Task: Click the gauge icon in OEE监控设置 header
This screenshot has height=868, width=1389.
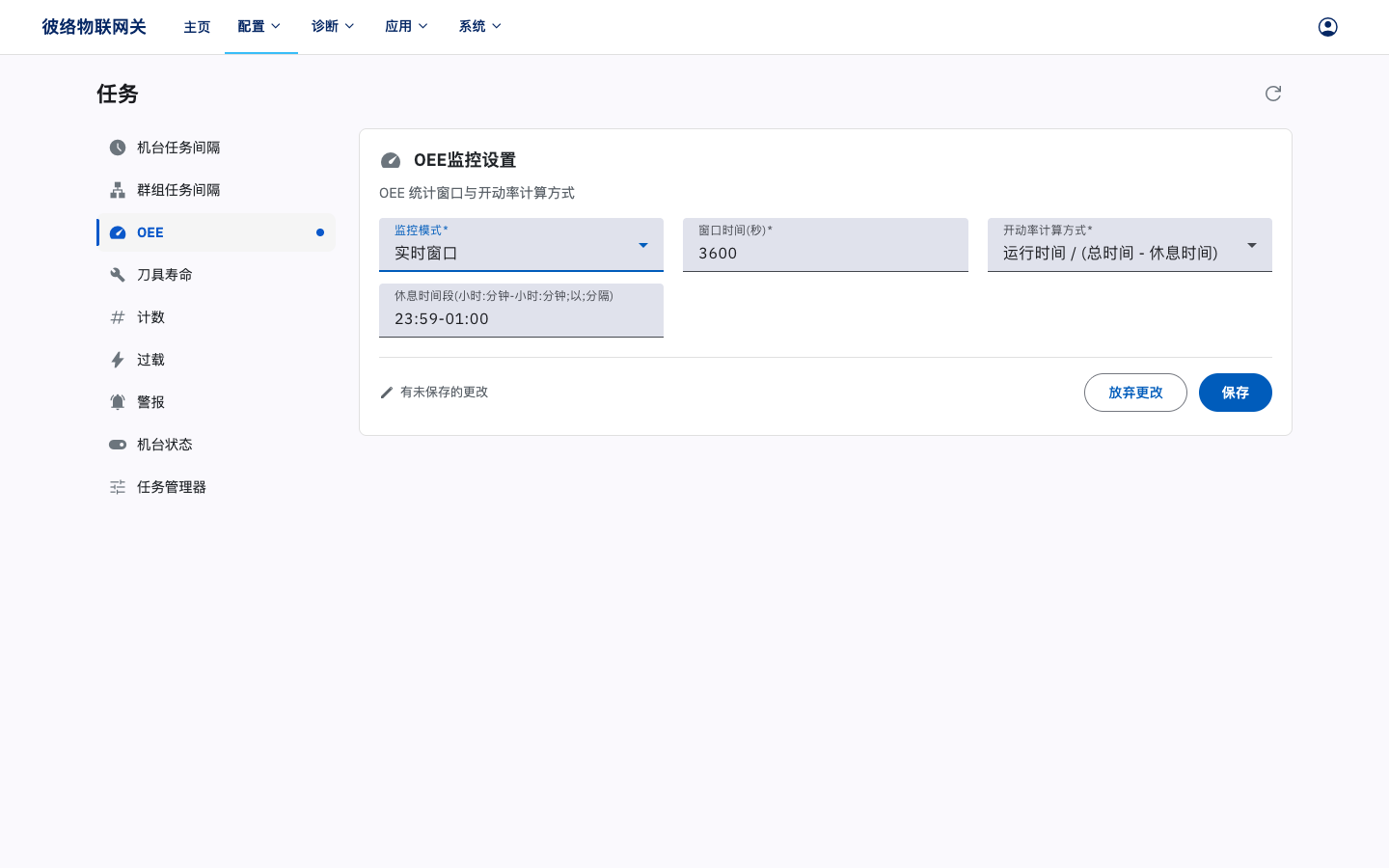Action: [391, 160]
